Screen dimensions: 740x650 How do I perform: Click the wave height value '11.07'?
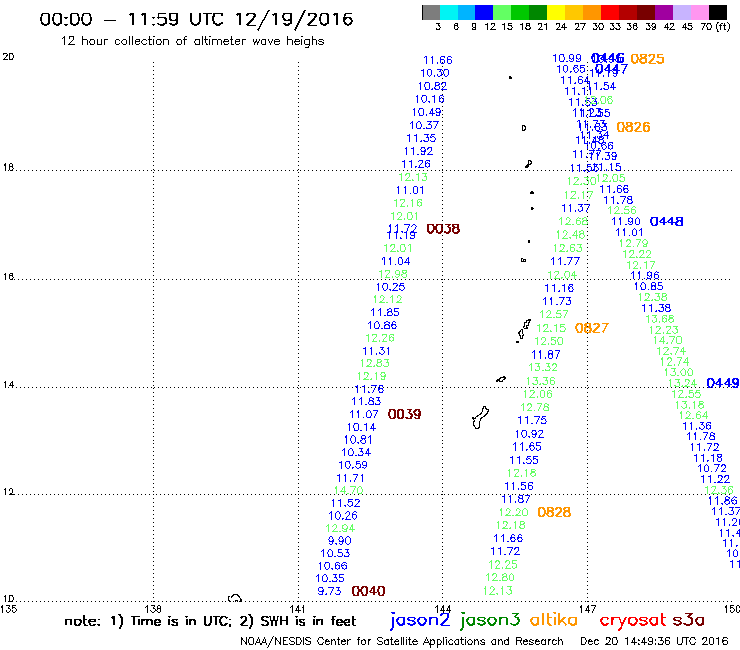click(363, 414)
